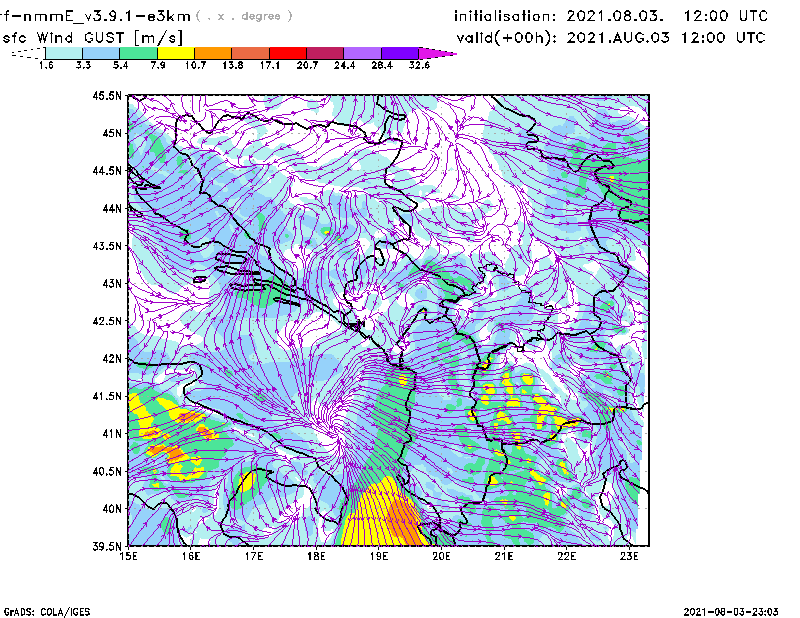Click the 'GrADS: COLA/IGES' credit
Image resolution: width=800 pixels, height=618 pixels.
point(47,612)
